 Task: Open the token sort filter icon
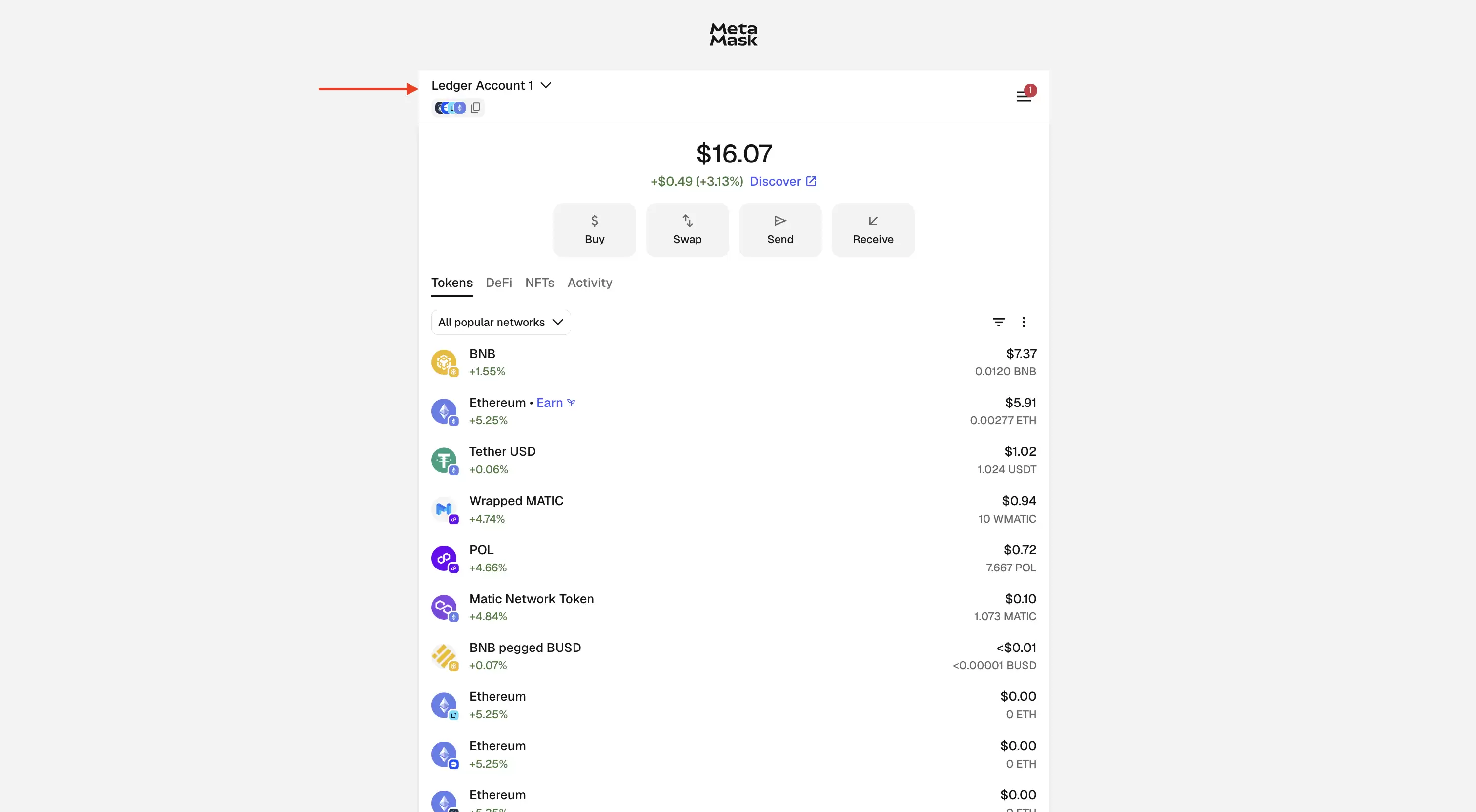(x=999, y=322)
